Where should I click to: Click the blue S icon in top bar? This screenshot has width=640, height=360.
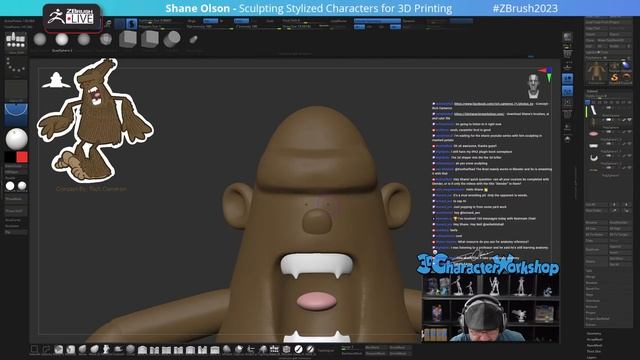[131, 24]
